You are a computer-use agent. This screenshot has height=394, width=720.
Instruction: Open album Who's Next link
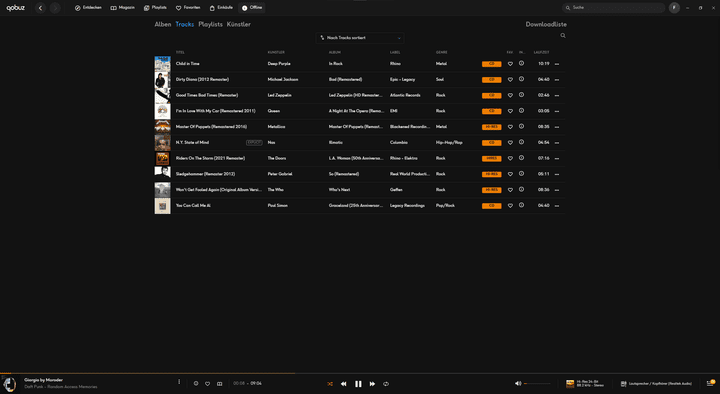[339, 190]
